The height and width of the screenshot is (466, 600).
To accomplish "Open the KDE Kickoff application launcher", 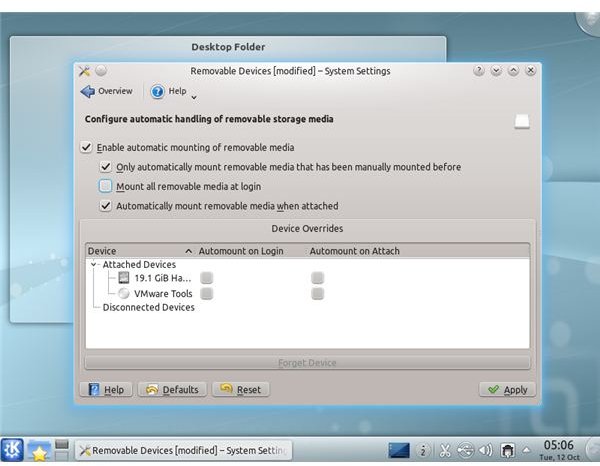I will tap(12, 450).
